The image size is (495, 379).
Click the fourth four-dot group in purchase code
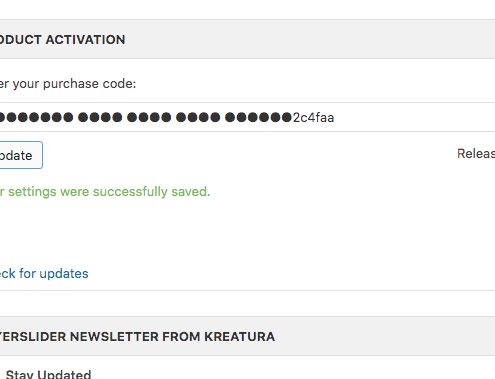tap(198, 117)
